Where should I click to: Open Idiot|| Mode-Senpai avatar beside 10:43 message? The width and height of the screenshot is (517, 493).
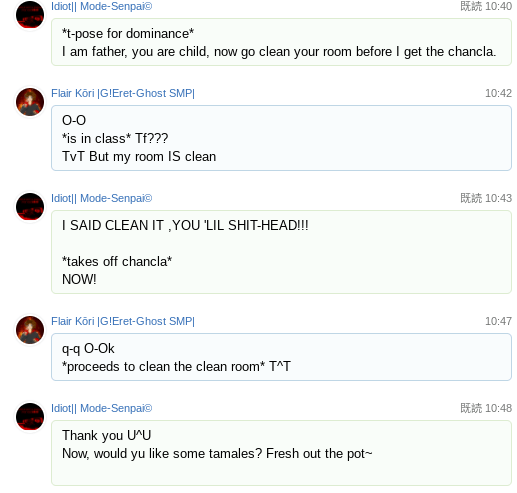(30, 207)
